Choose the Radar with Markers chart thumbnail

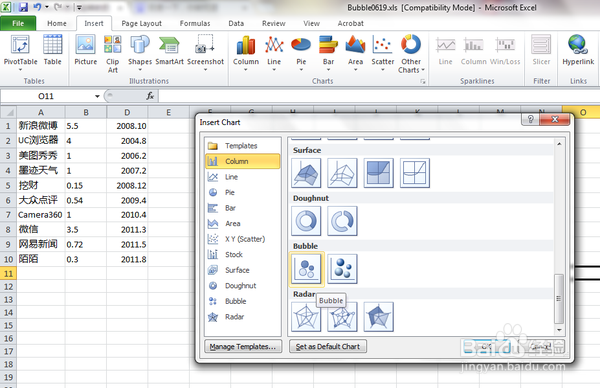[342, 316]
